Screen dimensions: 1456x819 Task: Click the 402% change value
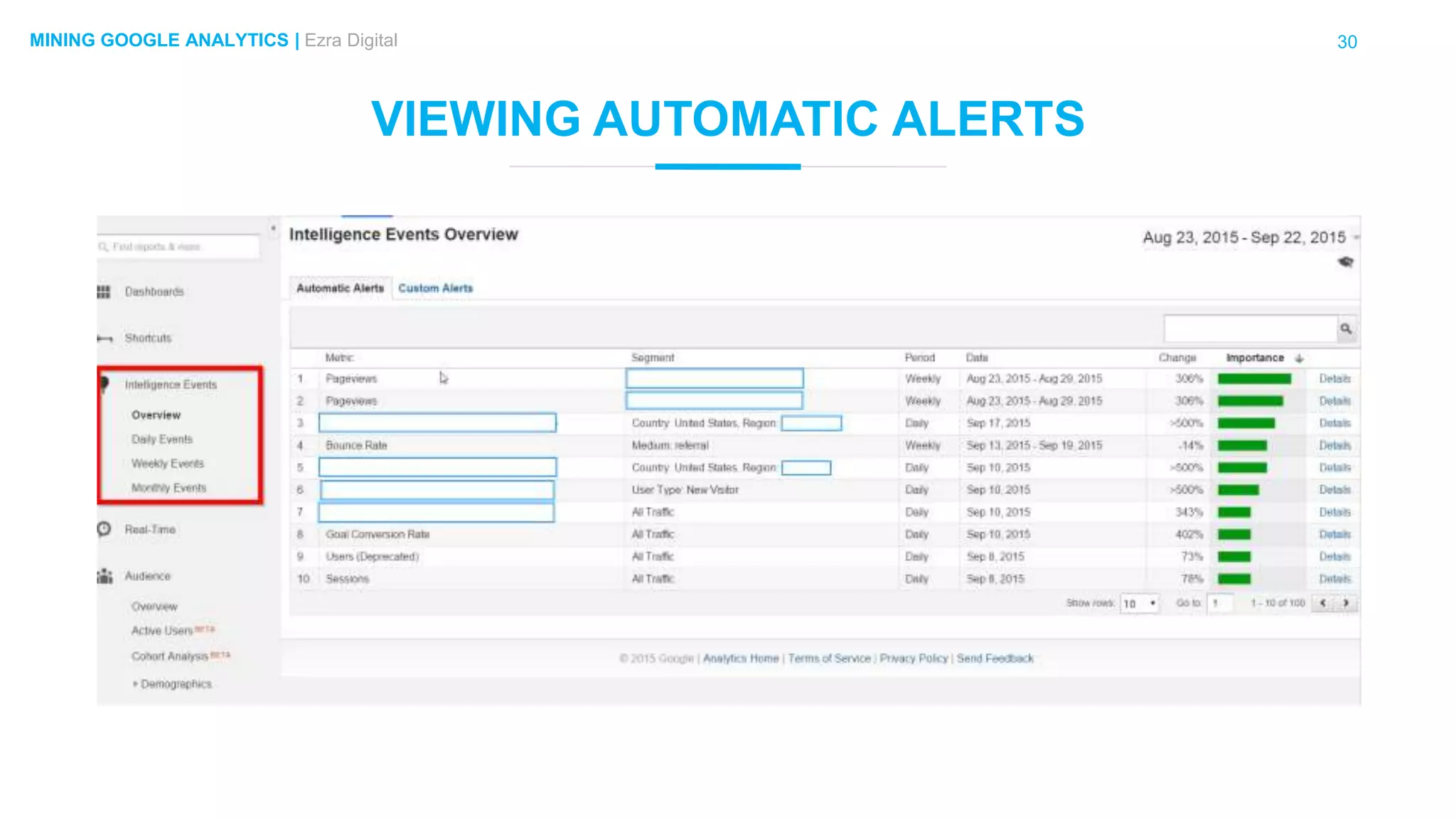1189,535
